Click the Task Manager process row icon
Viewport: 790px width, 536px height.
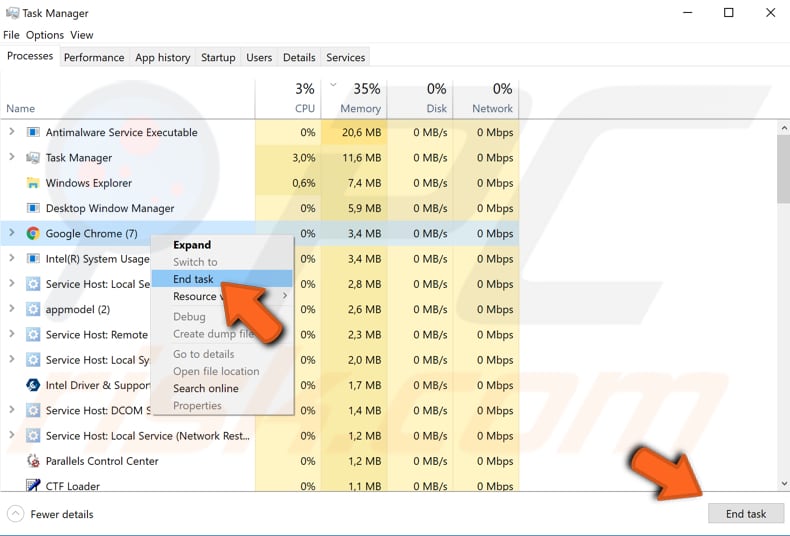point(33,158)
